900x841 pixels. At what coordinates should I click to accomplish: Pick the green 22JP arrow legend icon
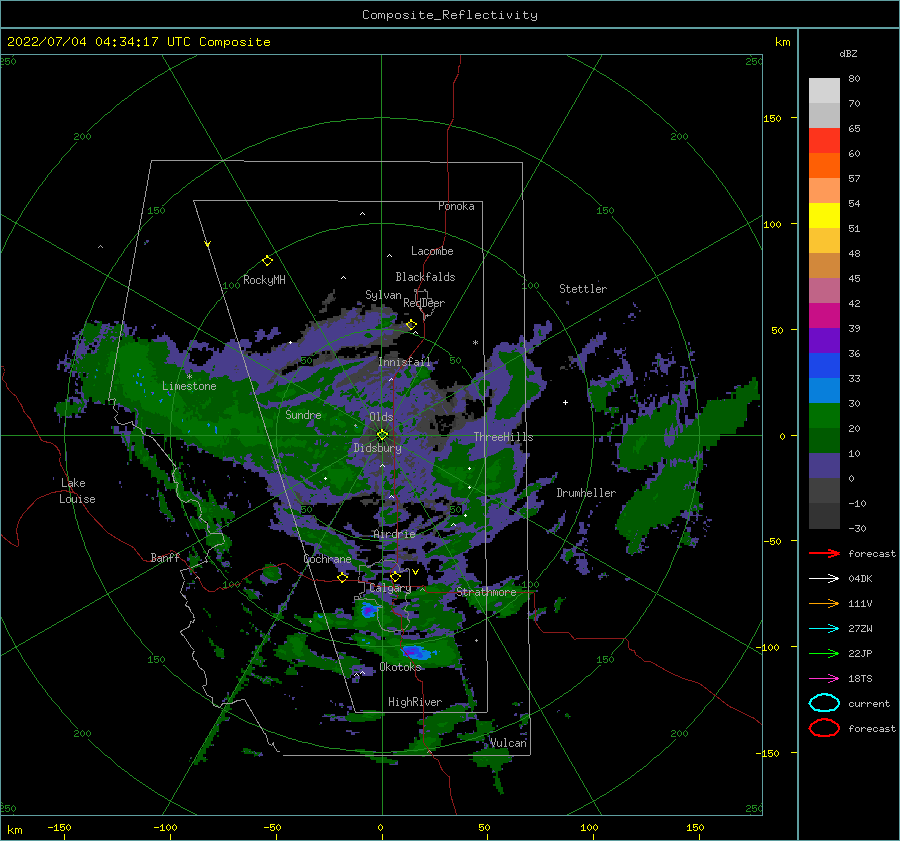click(824, 653)
